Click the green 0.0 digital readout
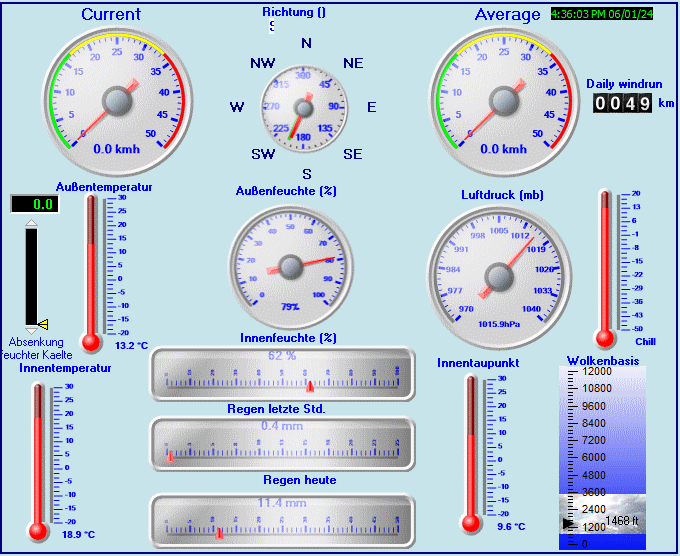Viewport: 680px width, 556px height. (x=32, y=204)
